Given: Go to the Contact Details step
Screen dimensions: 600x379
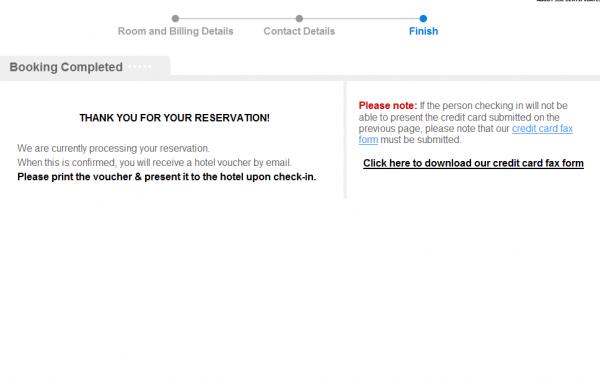Looking at the screenshot, I should click(299, 31).
